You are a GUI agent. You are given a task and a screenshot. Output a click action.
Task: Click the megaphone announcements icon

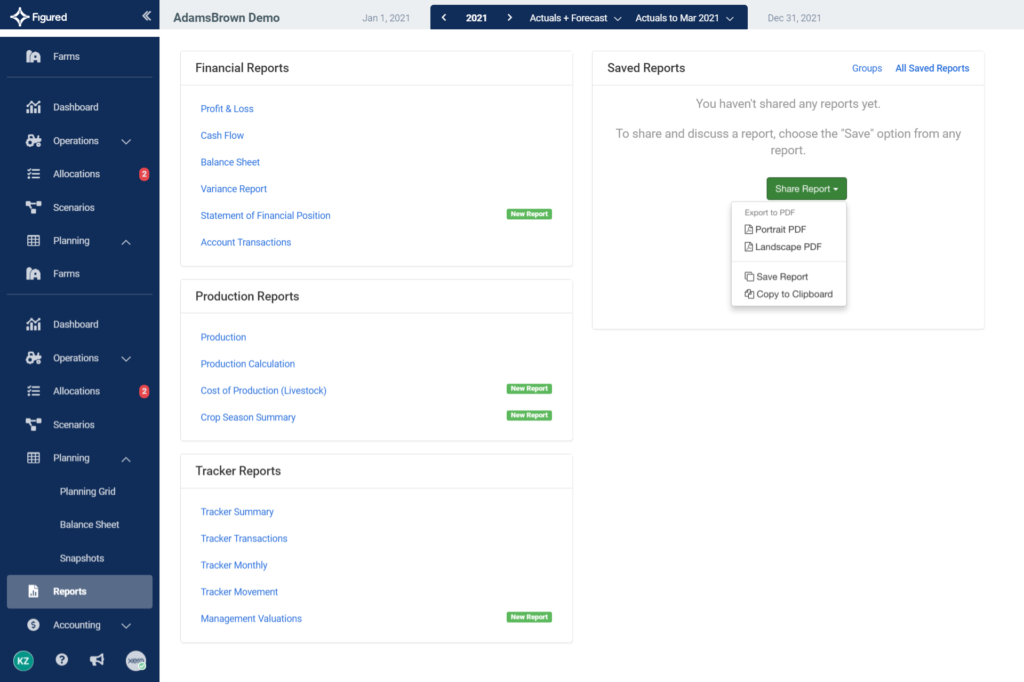click(x=97, y=660)
